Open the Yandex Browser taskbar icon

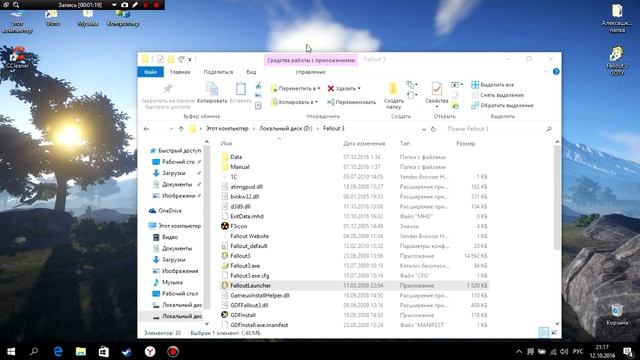click(150, 351)
